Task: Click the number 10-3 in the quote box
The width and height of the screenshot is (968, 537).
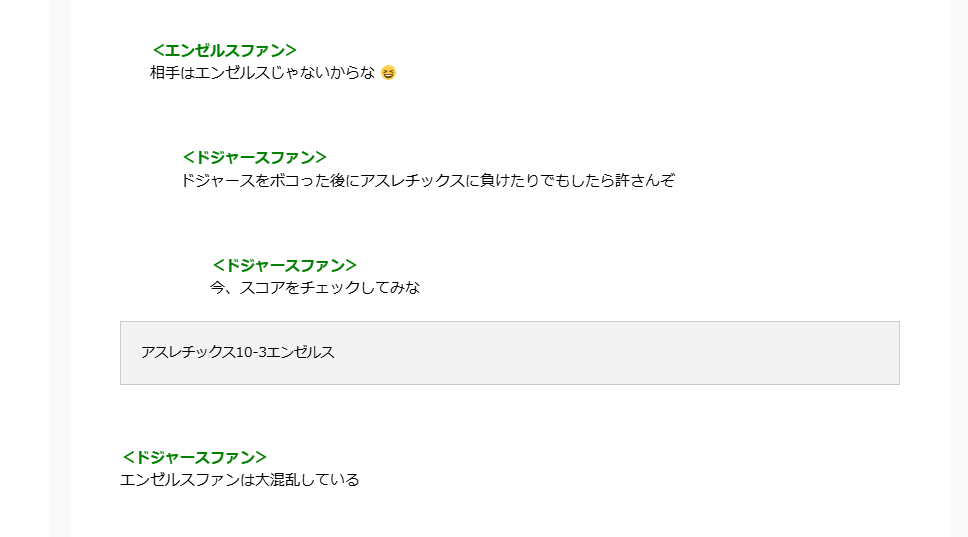Action: (x=251, y=352)
